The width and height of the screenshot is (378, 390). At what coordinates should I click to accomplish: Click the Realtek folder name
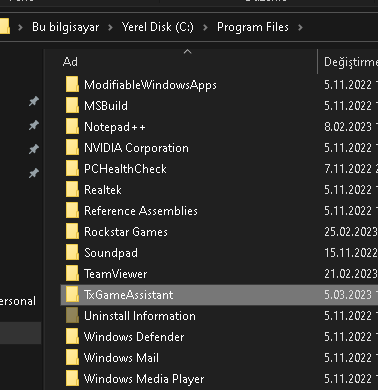pos(103,190)
